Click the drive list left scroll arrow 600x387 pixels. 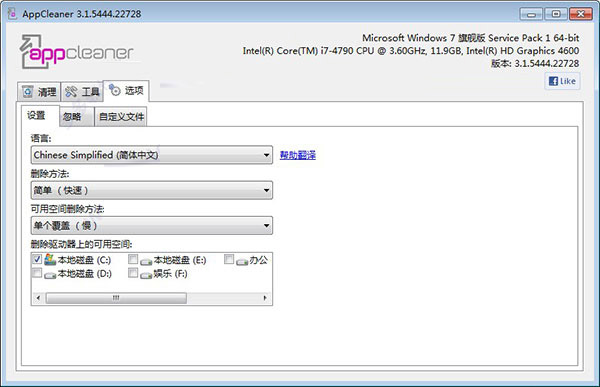(38, 298)
